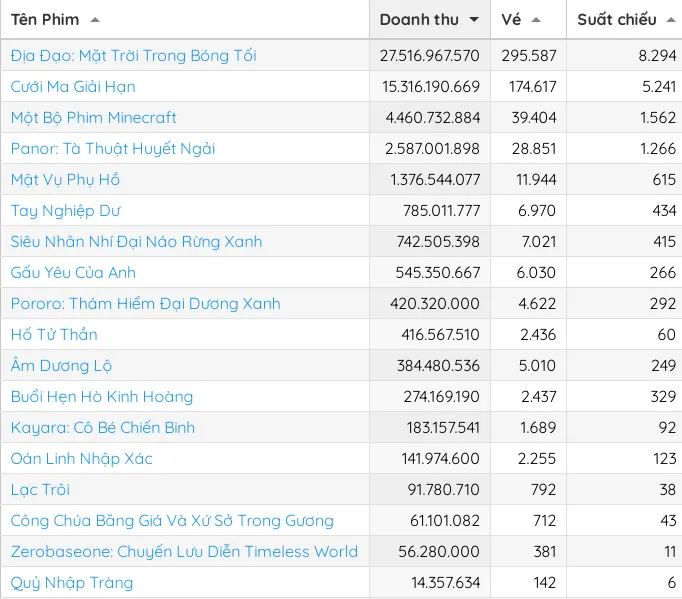Select the Doanh thu column header

coord(420,20)
